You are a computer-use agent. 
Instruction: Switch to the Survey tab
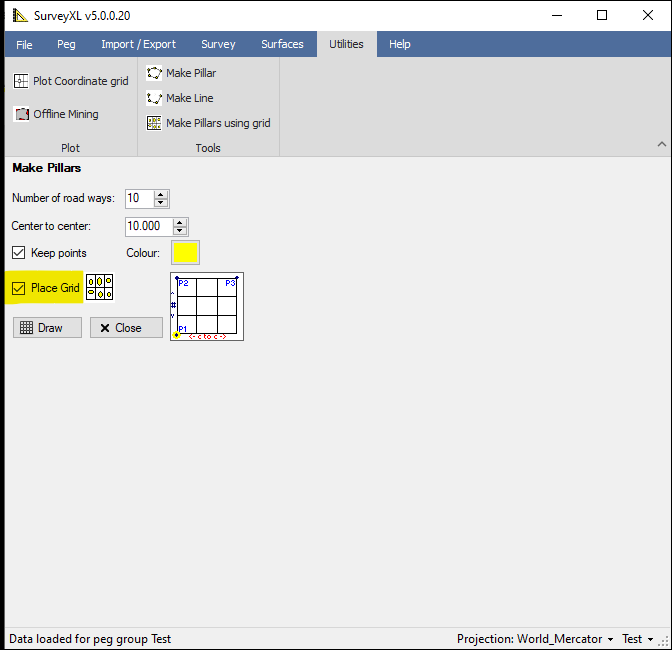[x=218, y=44]
